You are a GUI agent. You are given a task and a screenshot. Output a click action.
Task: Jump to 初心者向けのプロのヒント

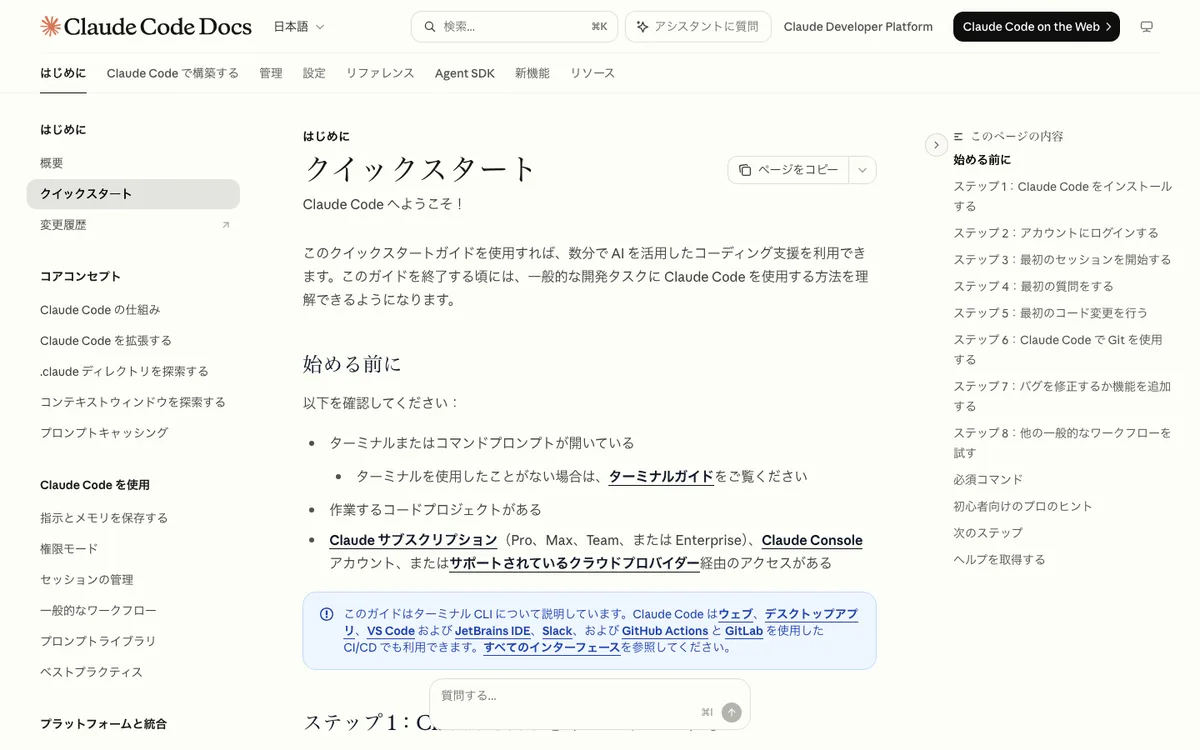1023,506
